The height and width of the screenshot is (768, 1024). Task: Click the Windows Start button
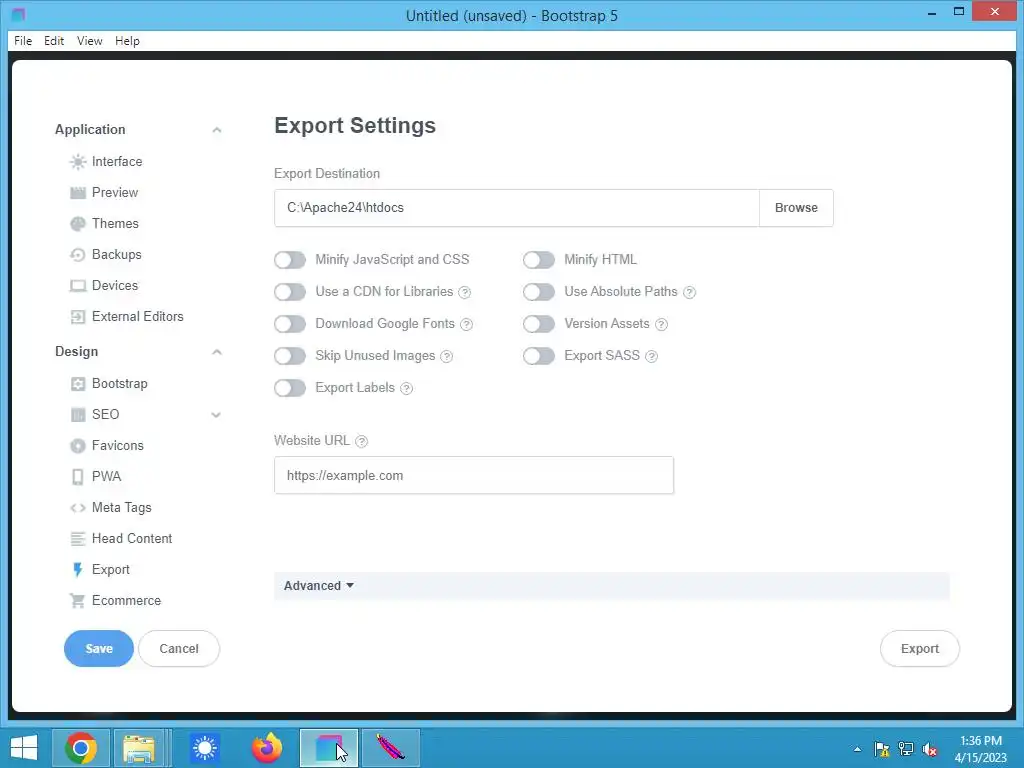tap(24, 748)
